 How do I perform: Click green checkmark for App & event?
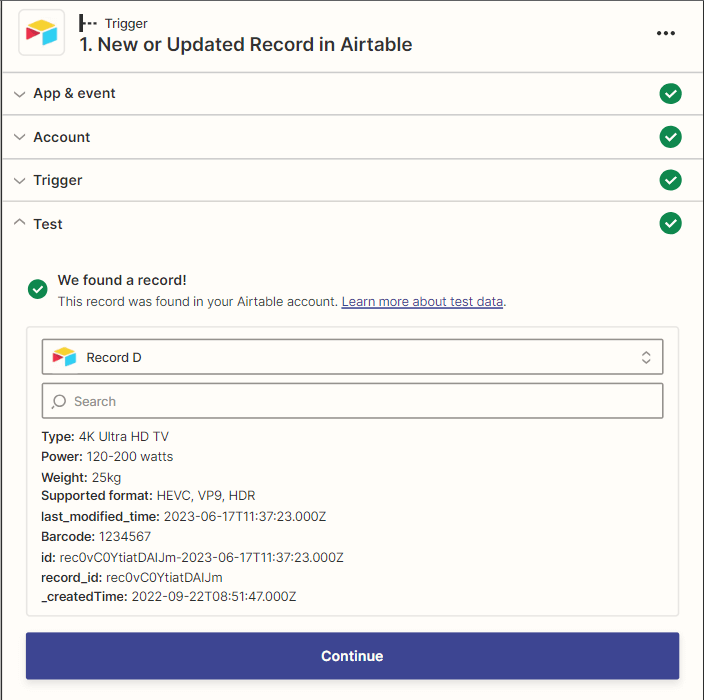[670, 93]
